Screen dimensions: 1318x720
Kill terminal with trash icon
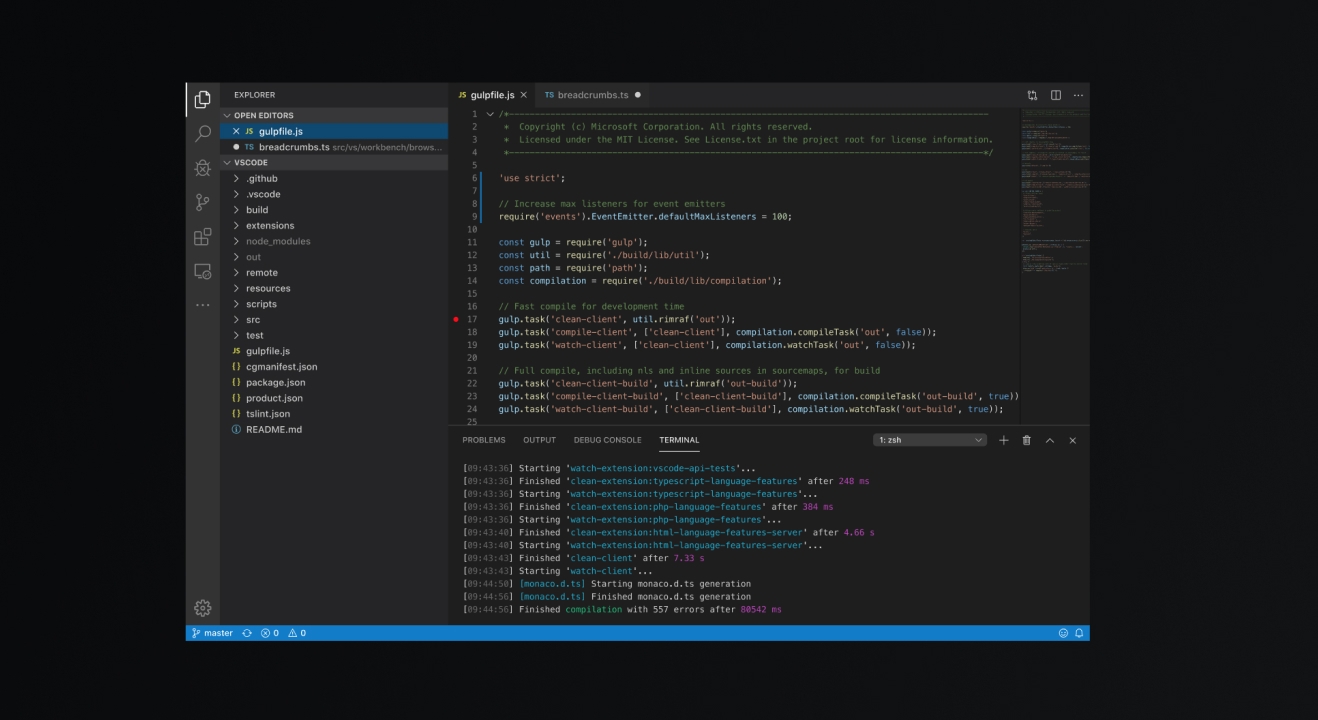tap(1026, 440)
